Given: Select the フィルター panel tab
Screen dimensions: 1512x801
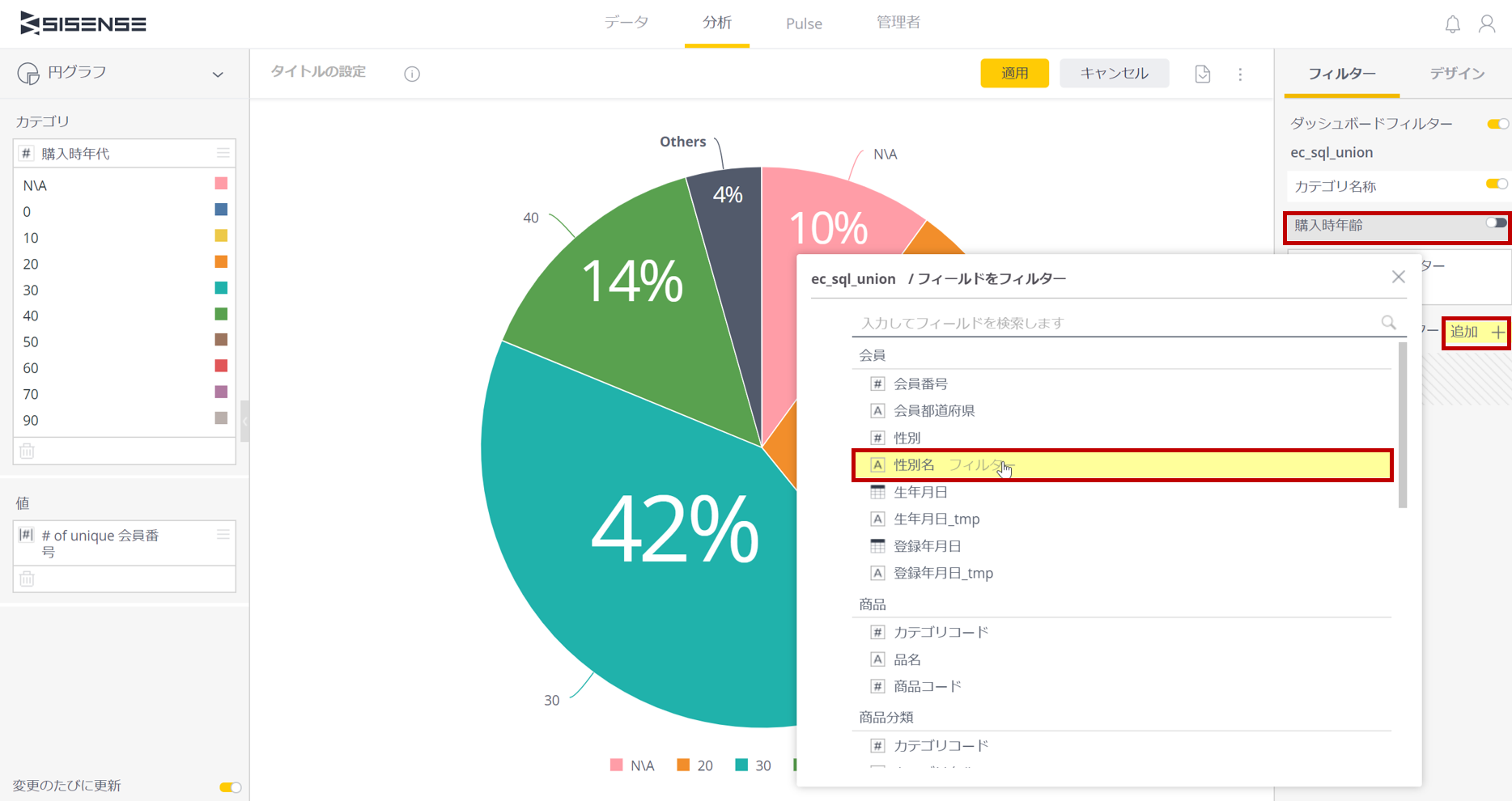Looking at the screenshot, I should 1342,74.
